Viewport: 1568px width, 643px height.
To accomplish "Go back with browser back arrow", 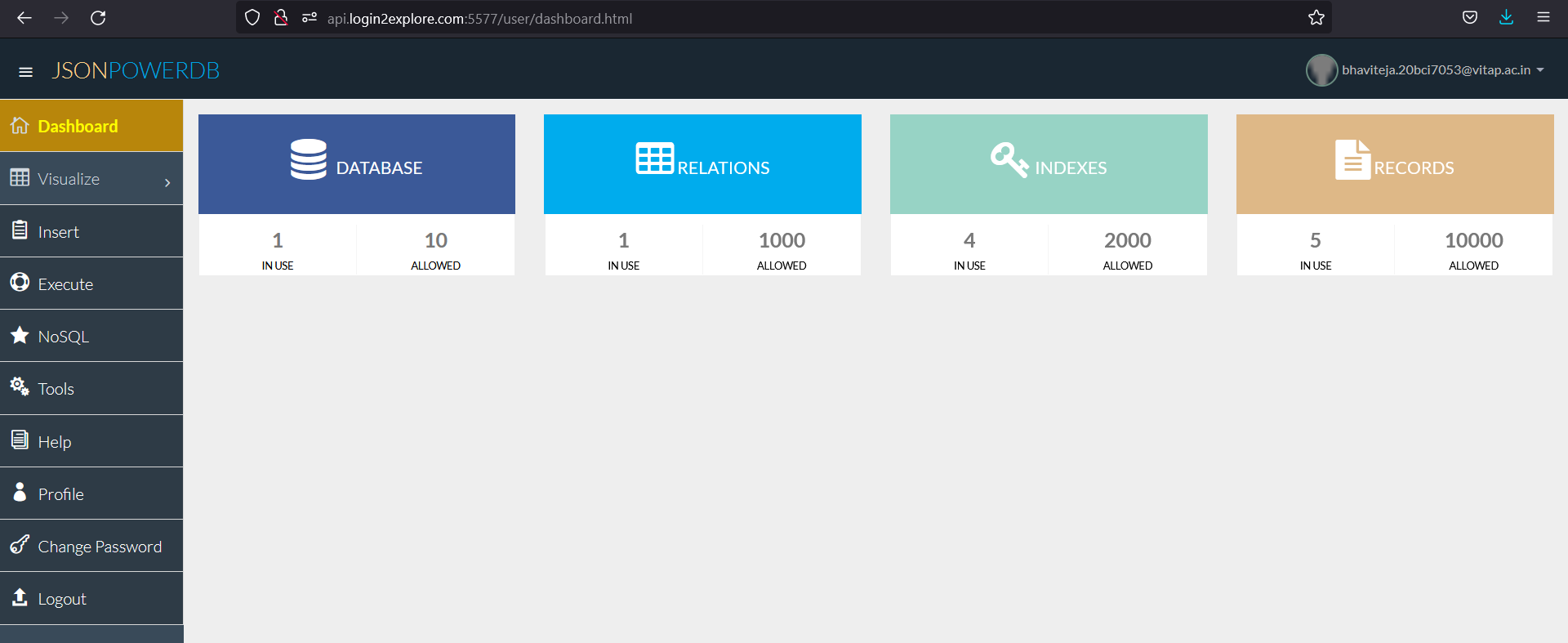I will [x=24, y=18].
